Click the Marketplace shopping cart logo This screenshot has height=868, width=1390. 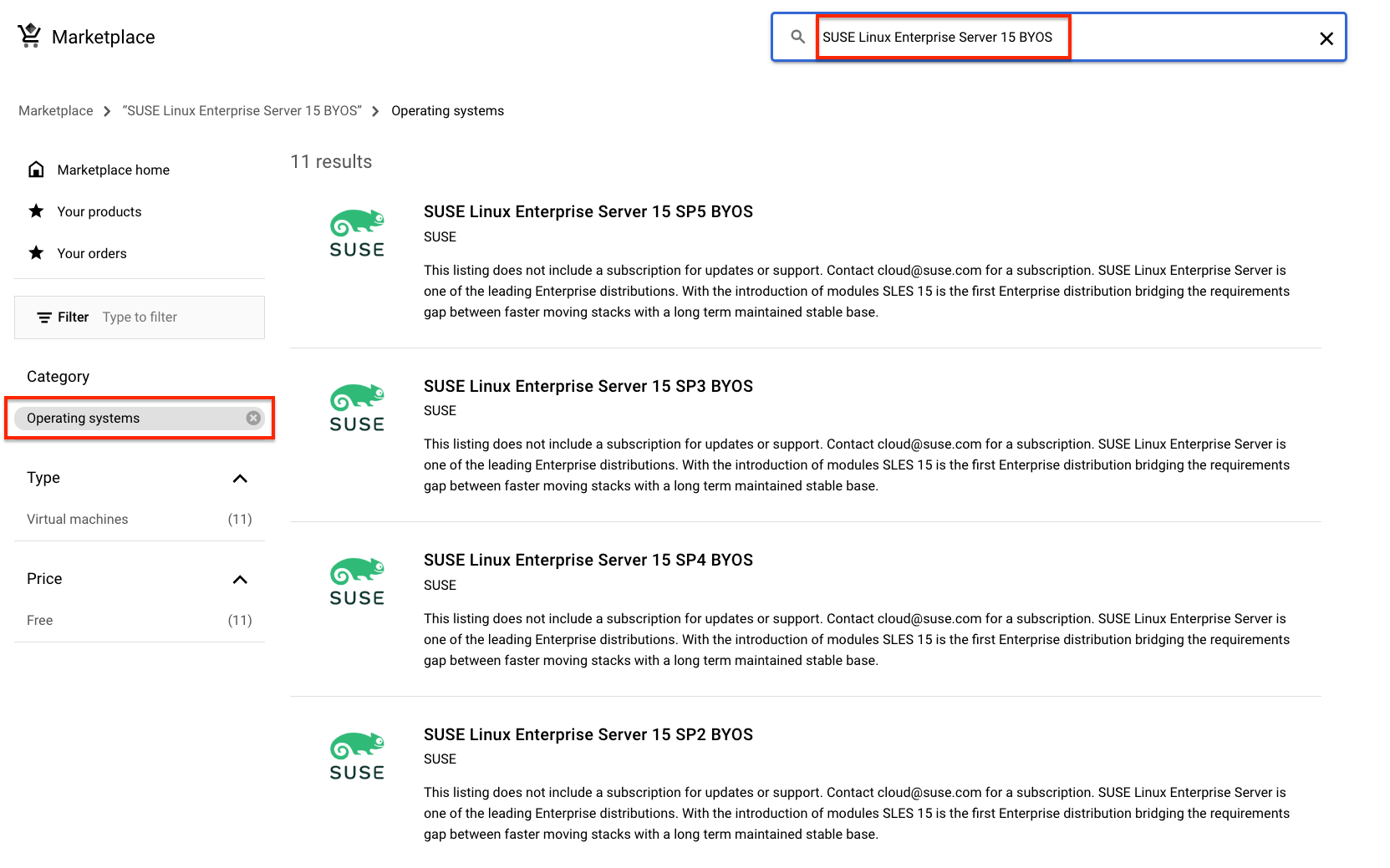(x=30, y=35)
